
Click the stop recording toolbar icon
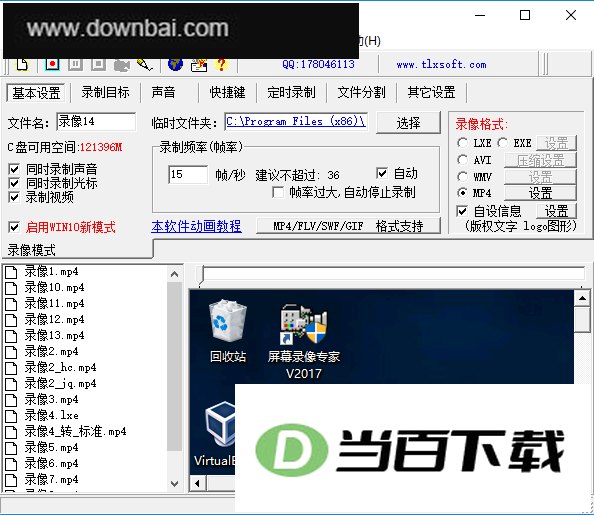(x=98, y=64)
